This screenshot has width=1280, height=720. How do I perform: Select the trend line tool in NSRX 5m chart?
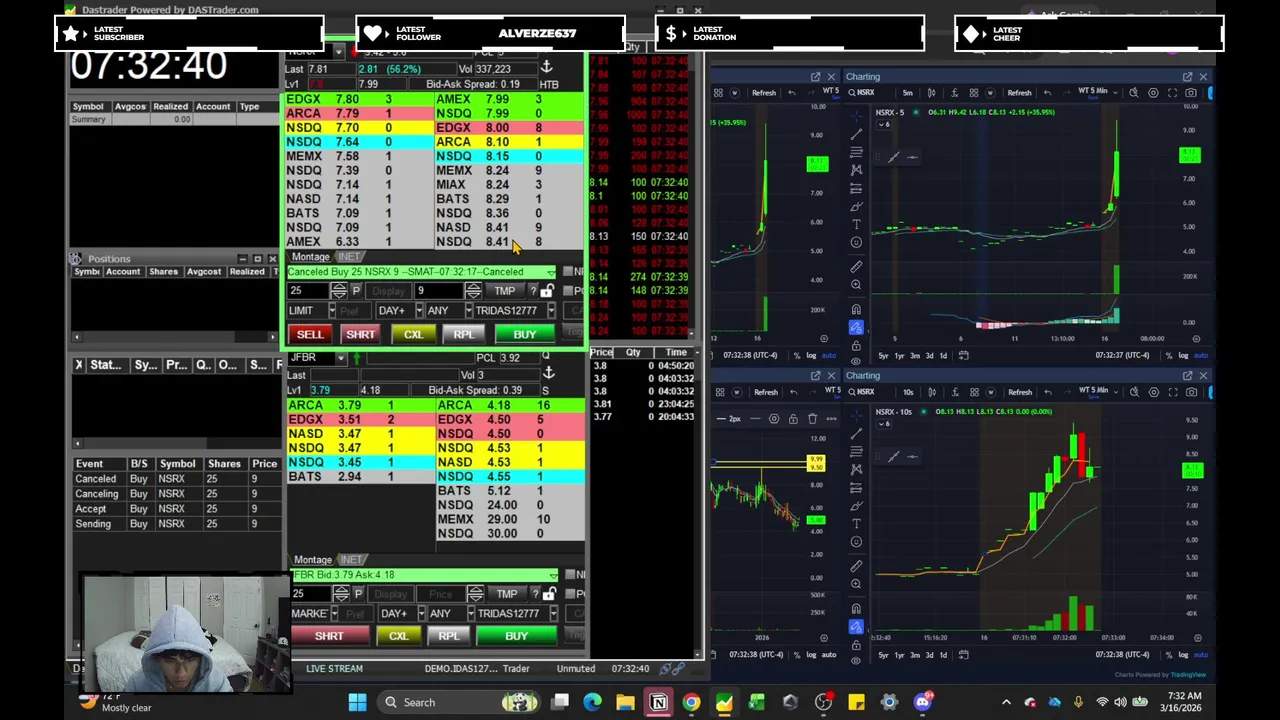856,133
